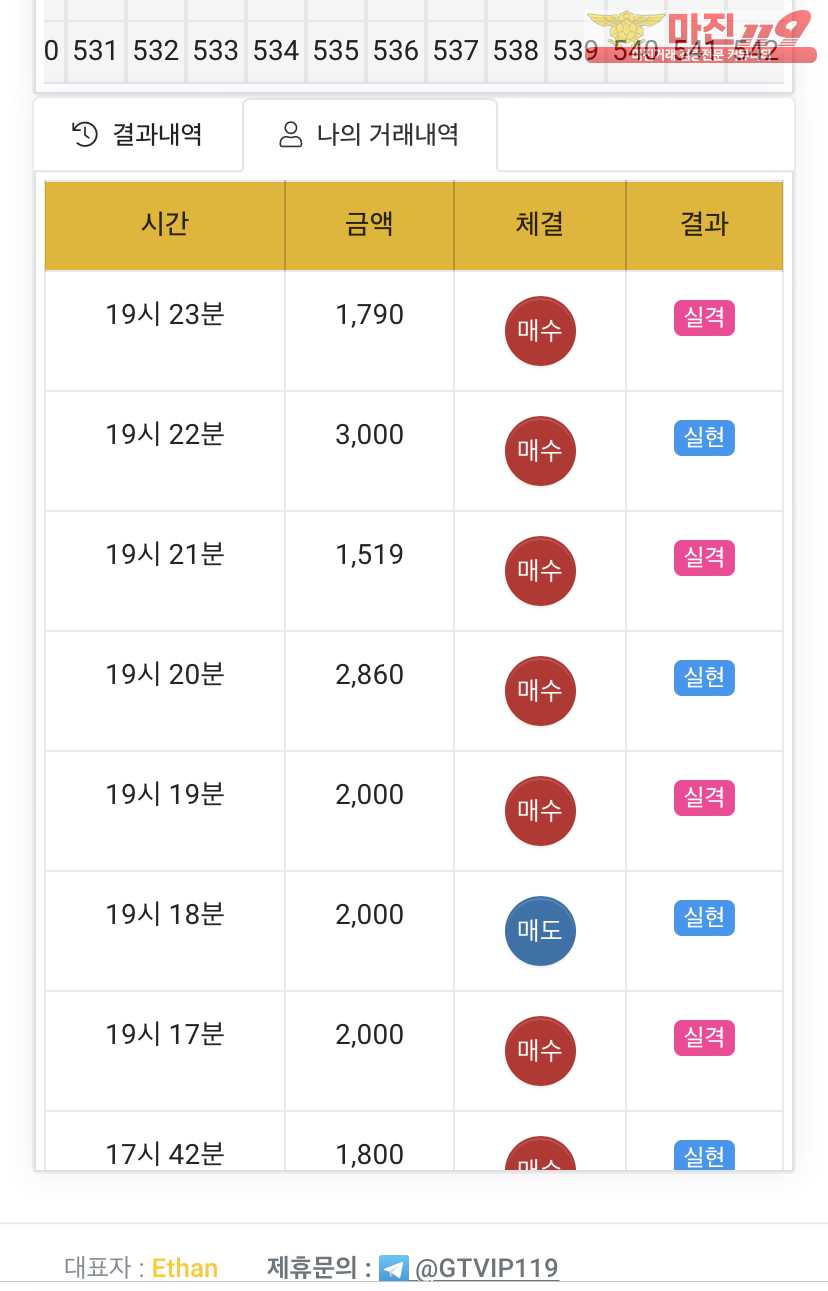Viewport: 828px width, 1291px height.
Task: Open the 결과내역 tab
Action: pyautogui.click(x=138, y=134)
